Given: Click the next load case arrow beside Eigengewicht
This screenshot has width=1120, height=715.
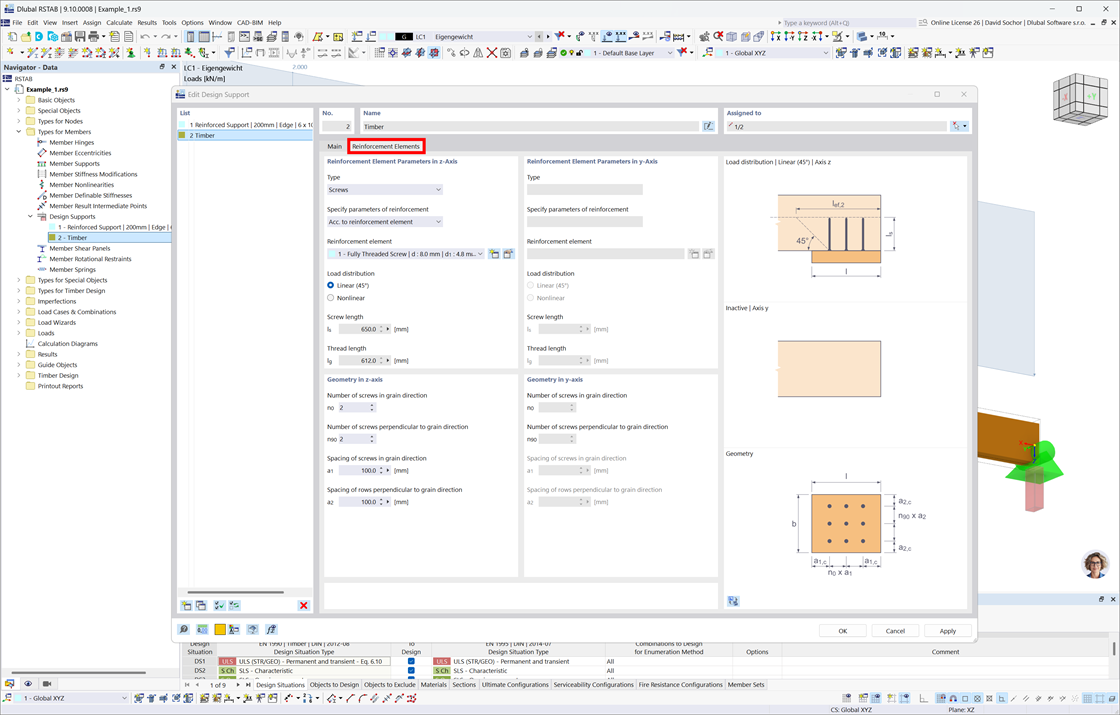Looking at the screenshot, I should coord(548,36).
